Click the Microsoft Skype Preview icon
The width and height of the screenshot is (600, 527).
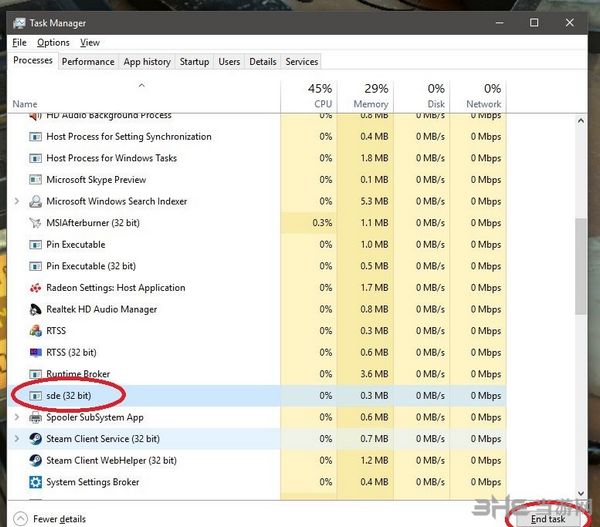(36, 179)
